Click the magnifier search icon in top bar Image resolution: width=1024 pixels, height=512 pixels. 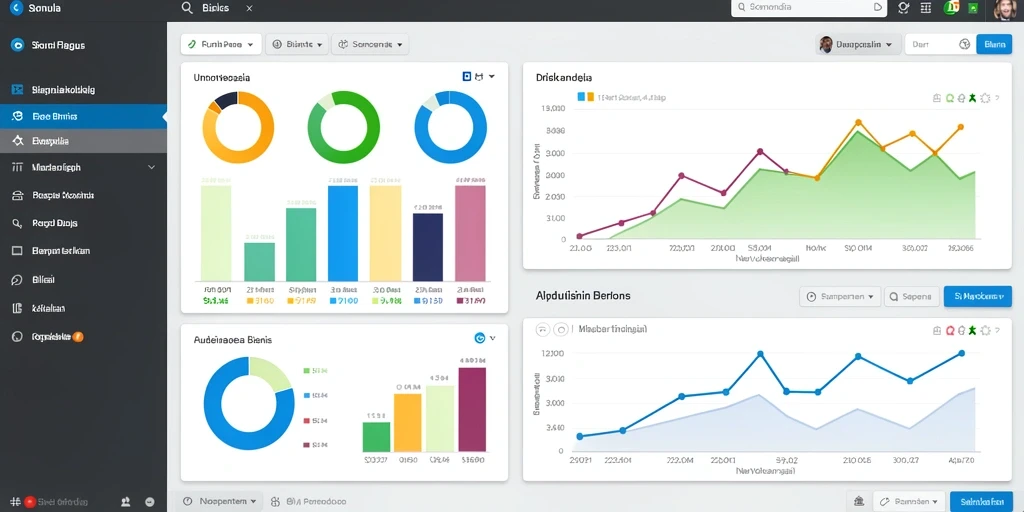click(x=187, y=8)
